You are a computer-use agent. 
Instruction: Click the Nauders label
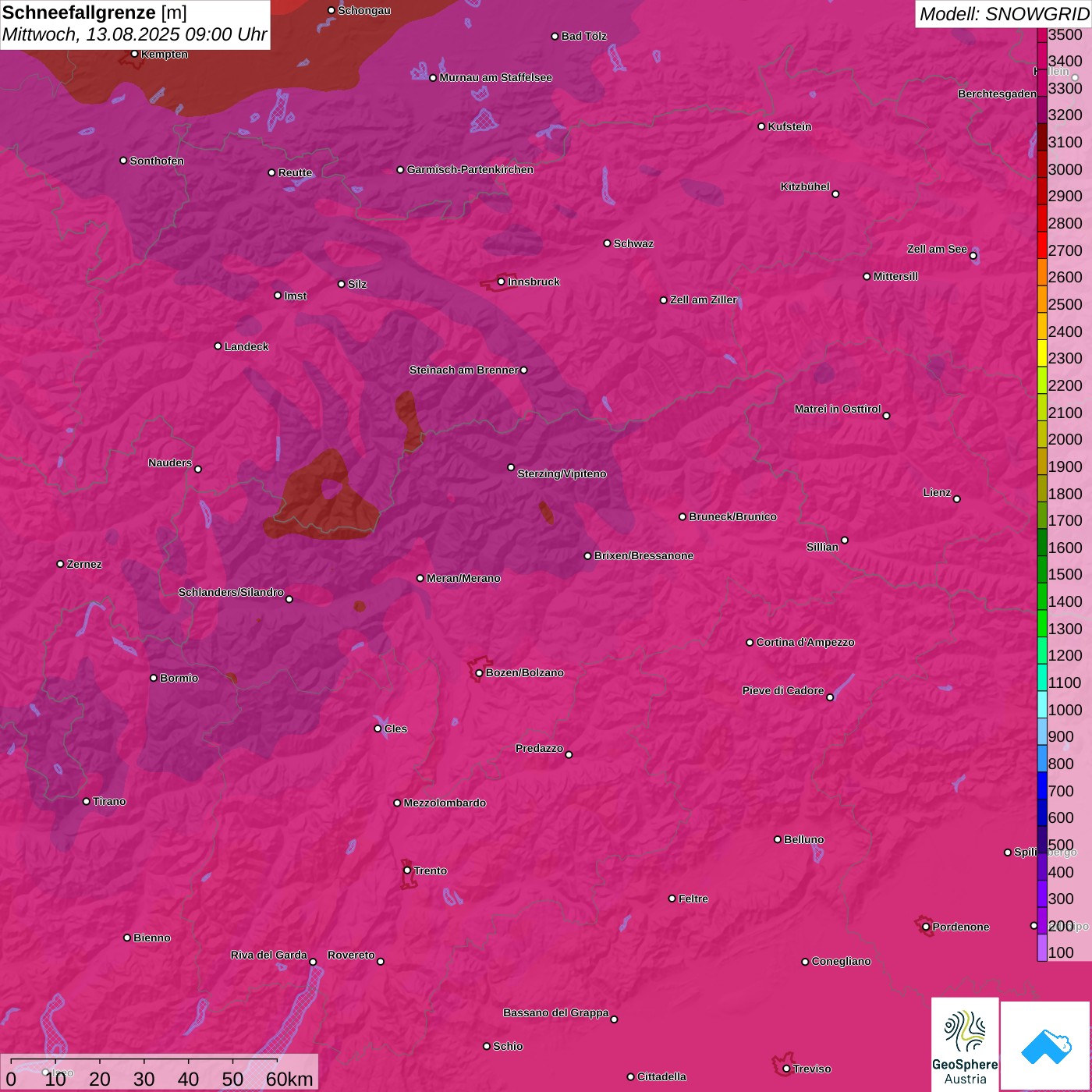point(170,463)
